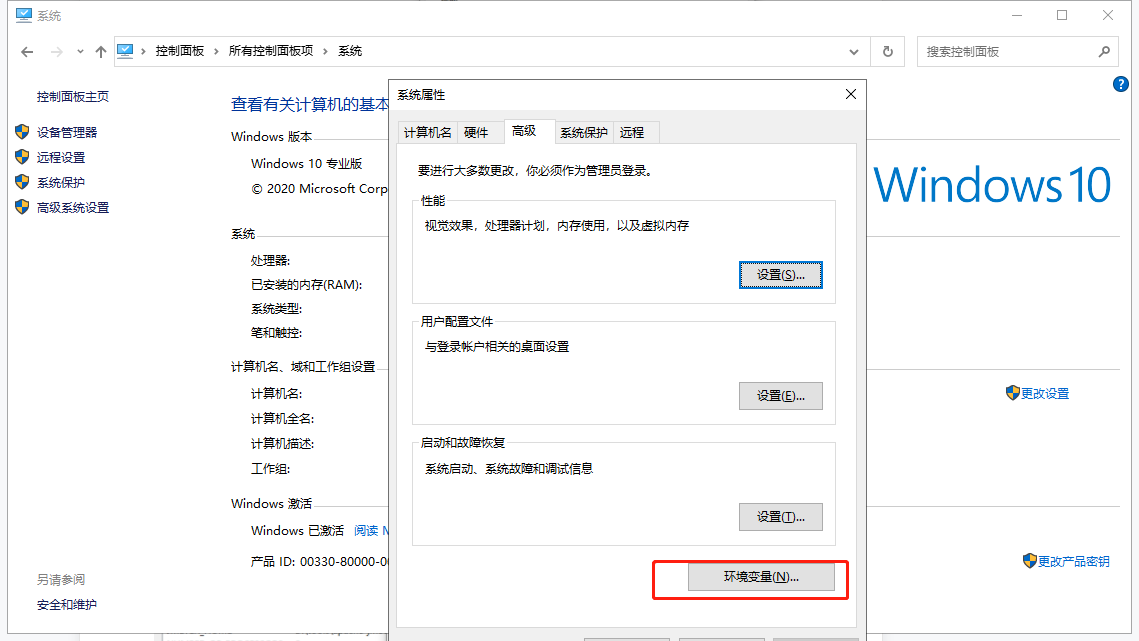Screen dimensions: 1139x641
Task: Go up one folder level
Action: 101,52
